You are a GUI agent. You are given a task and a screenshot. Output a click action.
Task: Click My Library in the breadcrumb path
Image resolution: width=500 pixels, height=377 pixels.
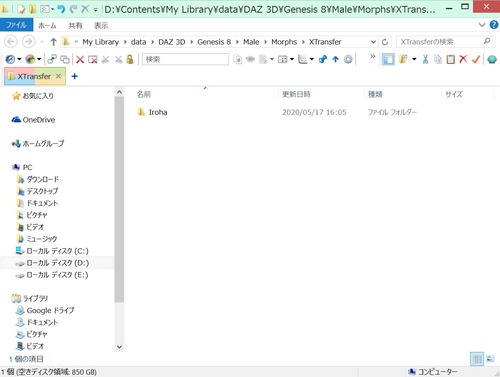[101, 42]
